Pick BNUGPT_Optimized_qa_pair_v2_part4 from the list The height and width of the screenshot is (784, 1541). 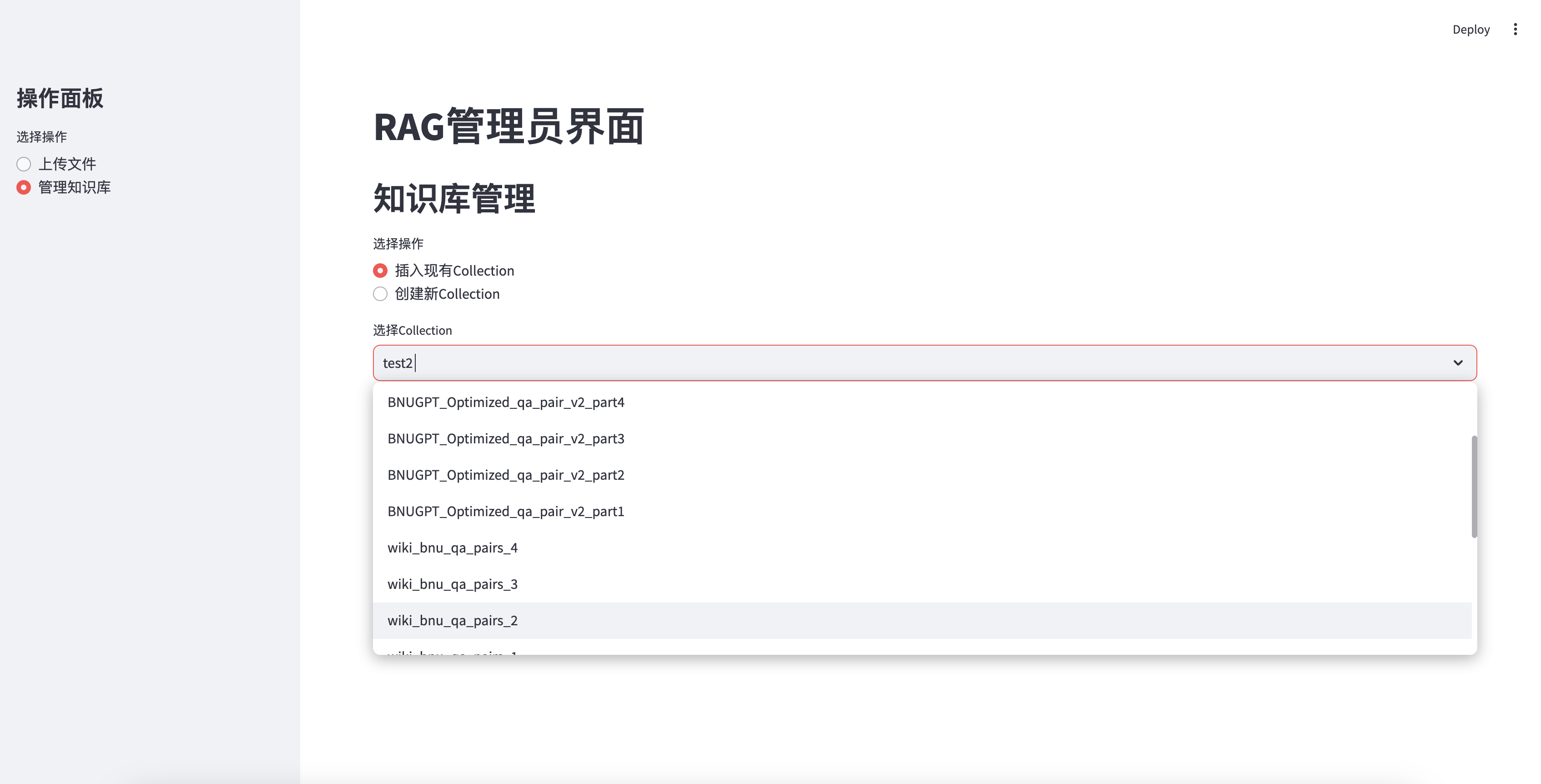pyautogui.click(x=505, y=402)
